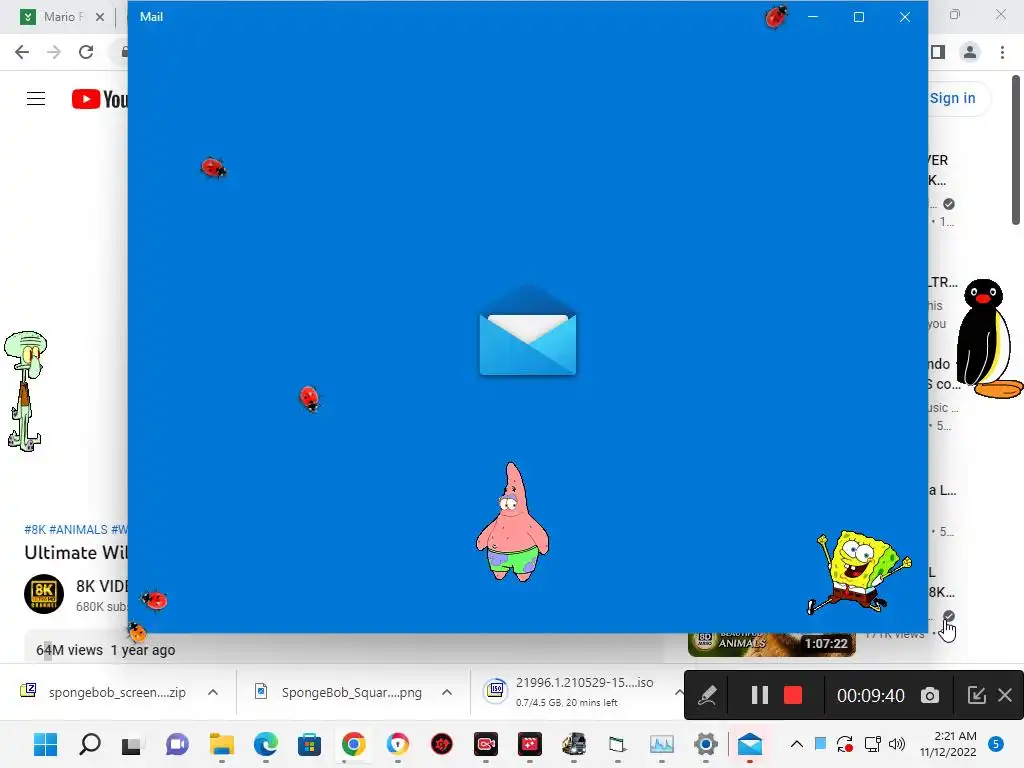The height and width of the screenshot is (768, 1024).
Task: Show the hidden system tray icons
Action: (x=797, y=744)
